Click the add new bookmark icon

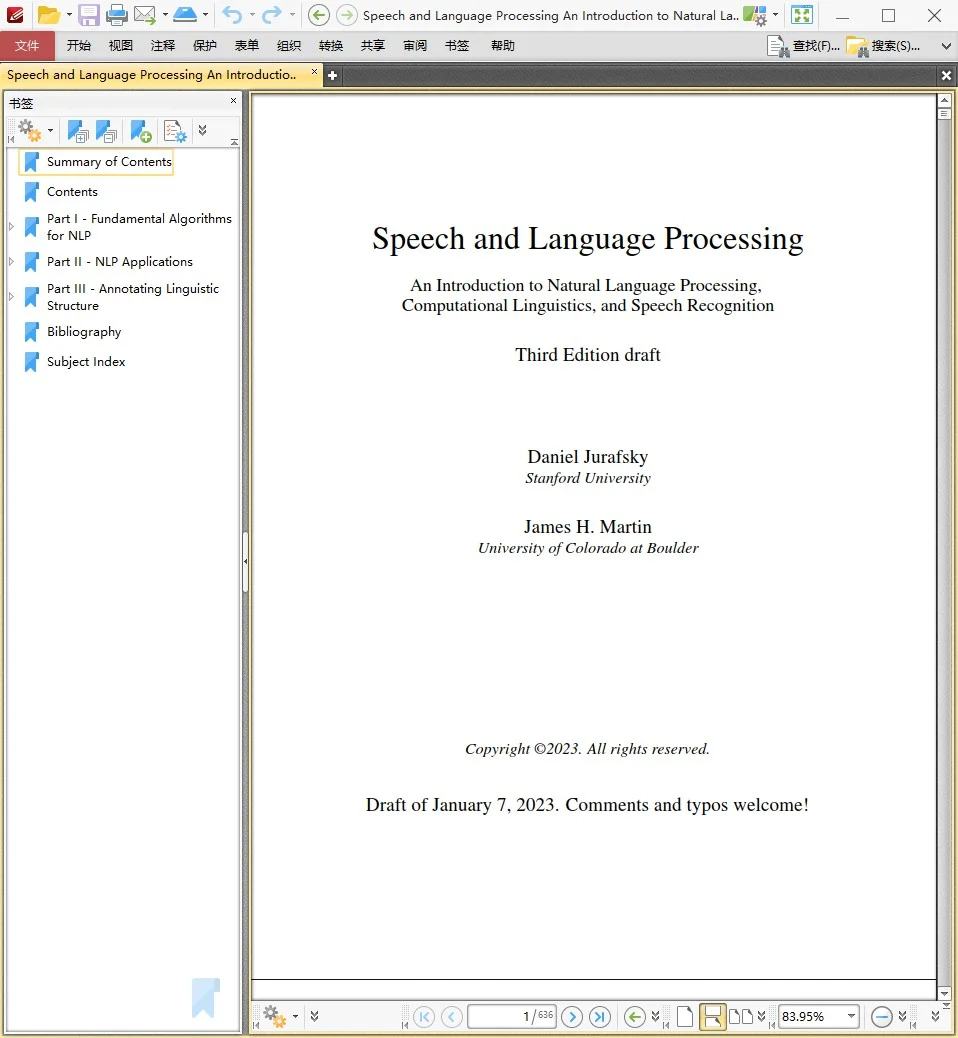pos(141,131)
